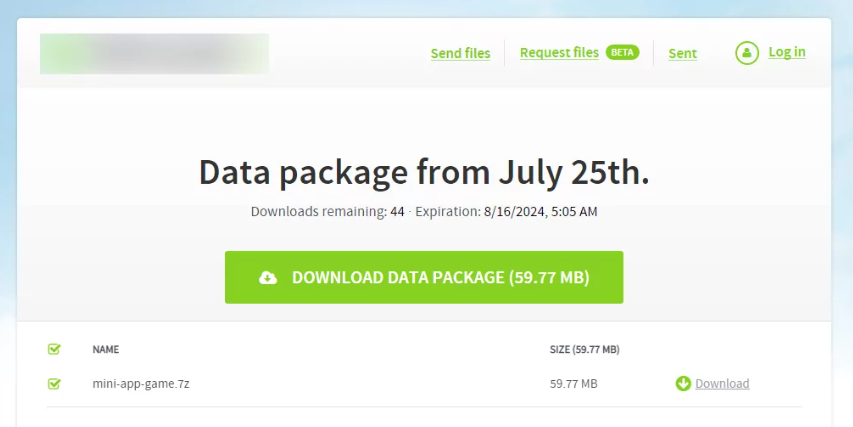This screenshot has width=853, height=427.
Task: Select the mini-app-game.7z file name
Action: click(141, 383)
